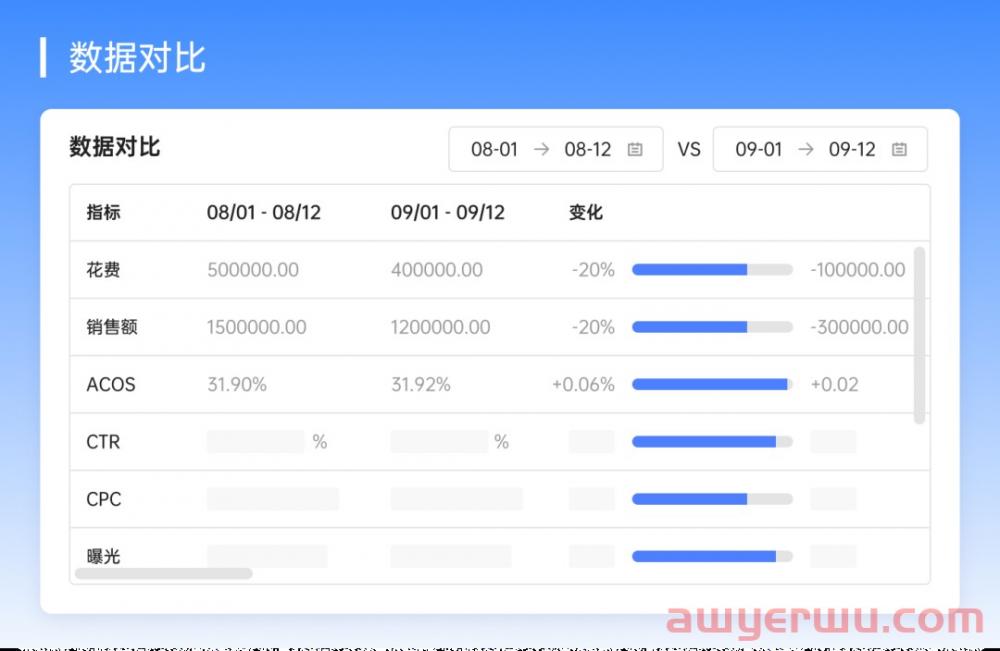Click the VS label between date ranges
The width and height of the screenshot is (1000, 651).
pos(689,149)
